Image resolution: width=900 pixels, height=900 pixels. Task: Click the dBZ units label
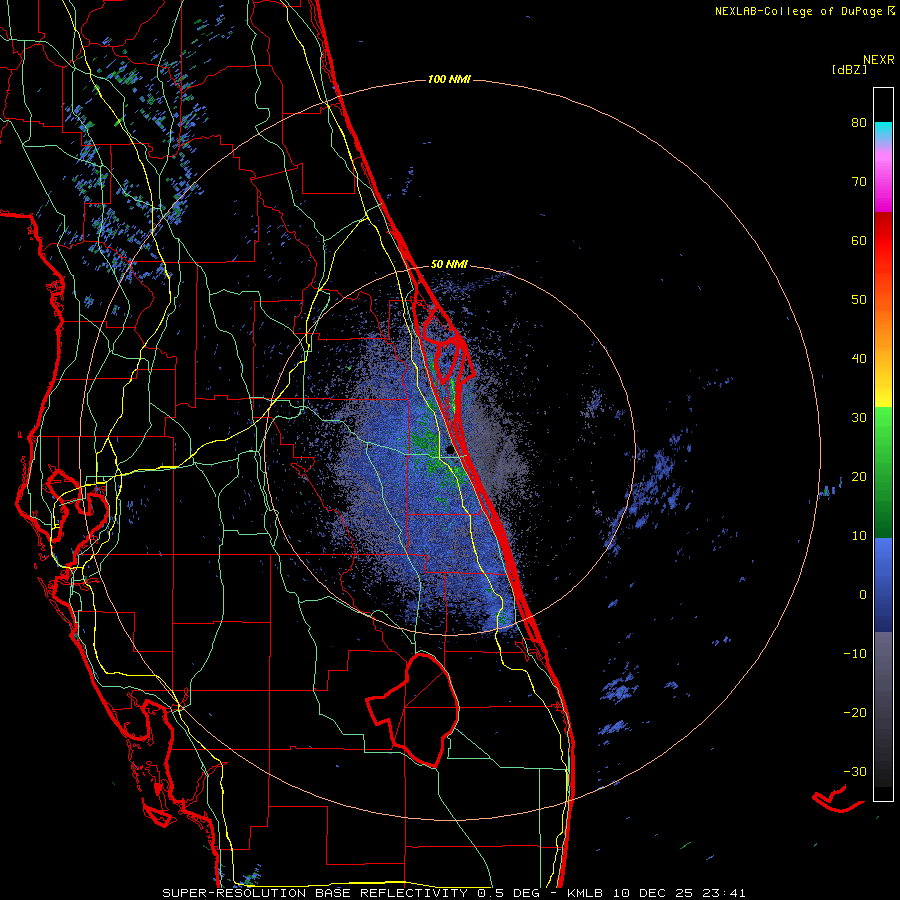tap(849, 69)
